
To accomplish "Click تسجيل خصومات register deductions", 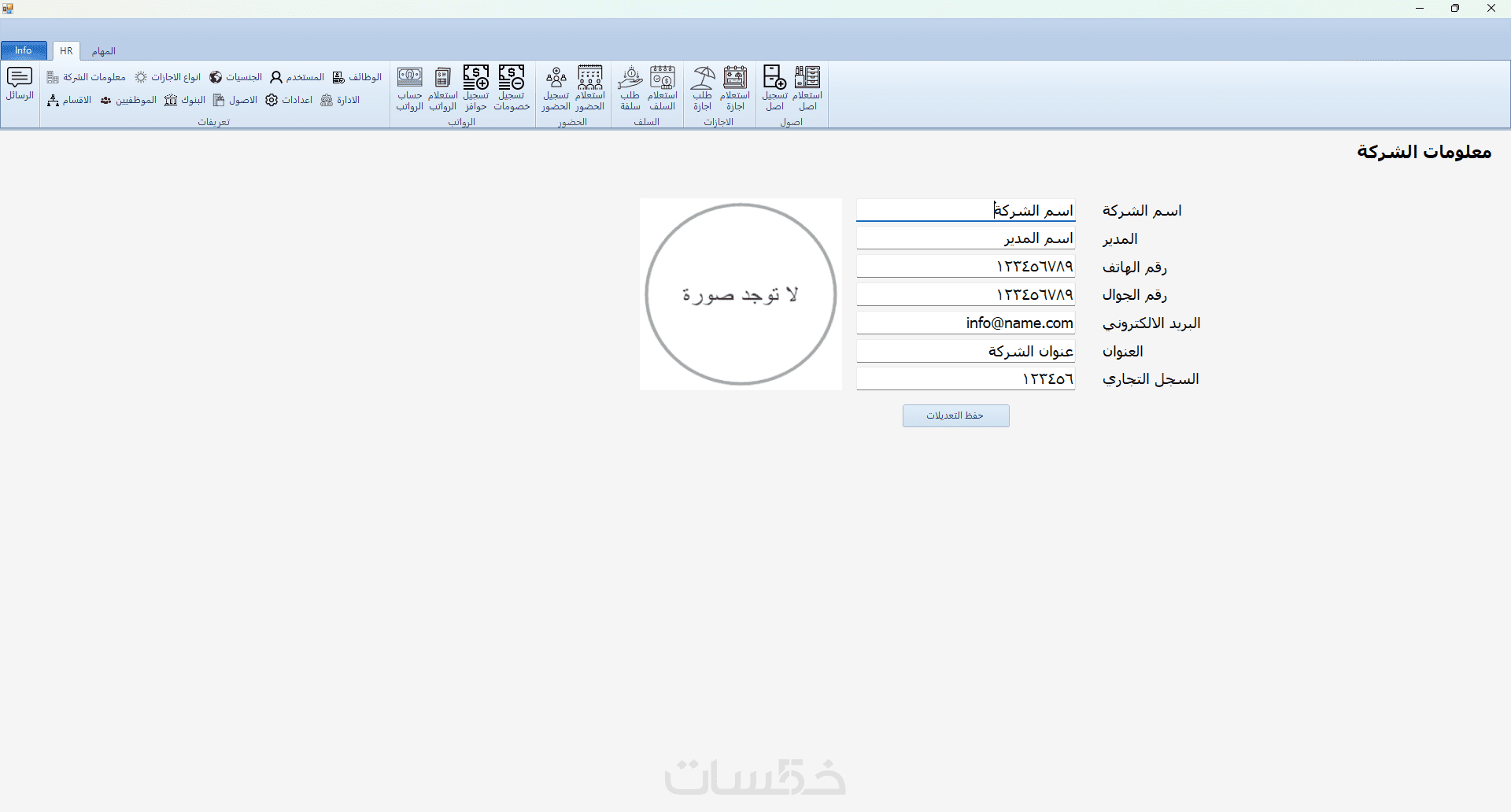I will pos(512,88).
